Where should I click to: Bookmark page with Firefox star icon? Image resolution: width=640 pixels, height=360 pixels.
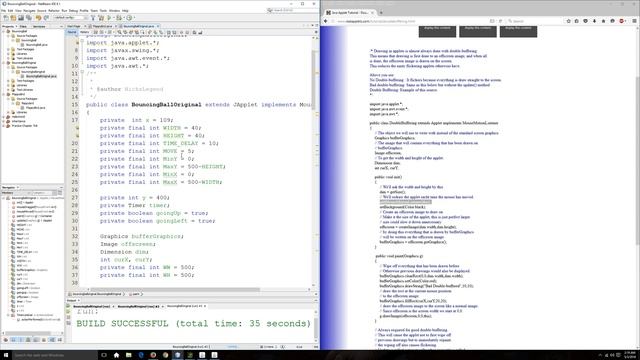tap(568, 21)
